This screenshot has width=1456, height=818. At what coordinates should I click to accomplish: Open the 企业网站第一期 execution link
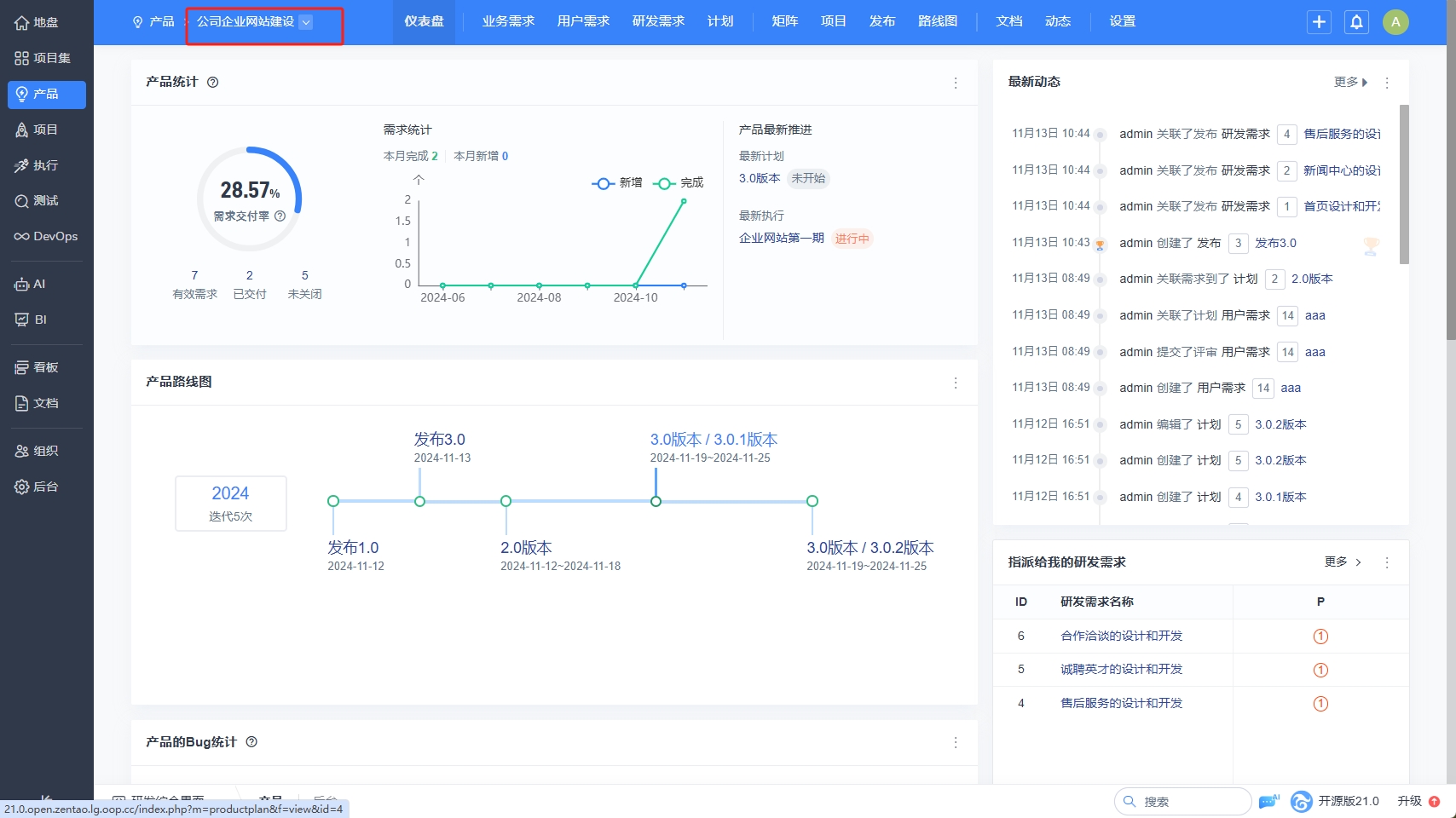[781, 238]
